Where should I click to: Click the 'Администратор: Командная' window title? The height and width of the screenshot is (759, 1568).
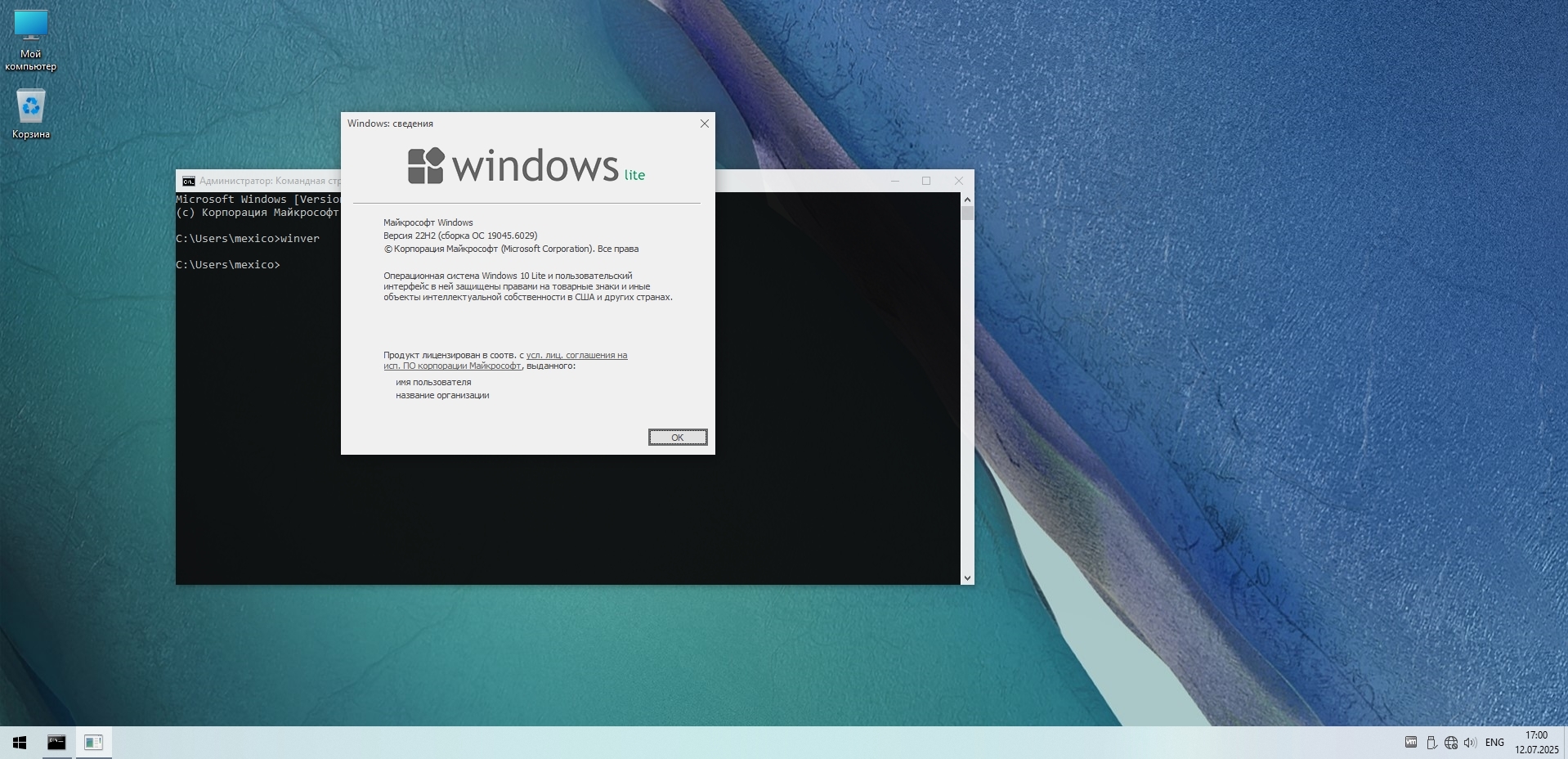click(270, 181)
